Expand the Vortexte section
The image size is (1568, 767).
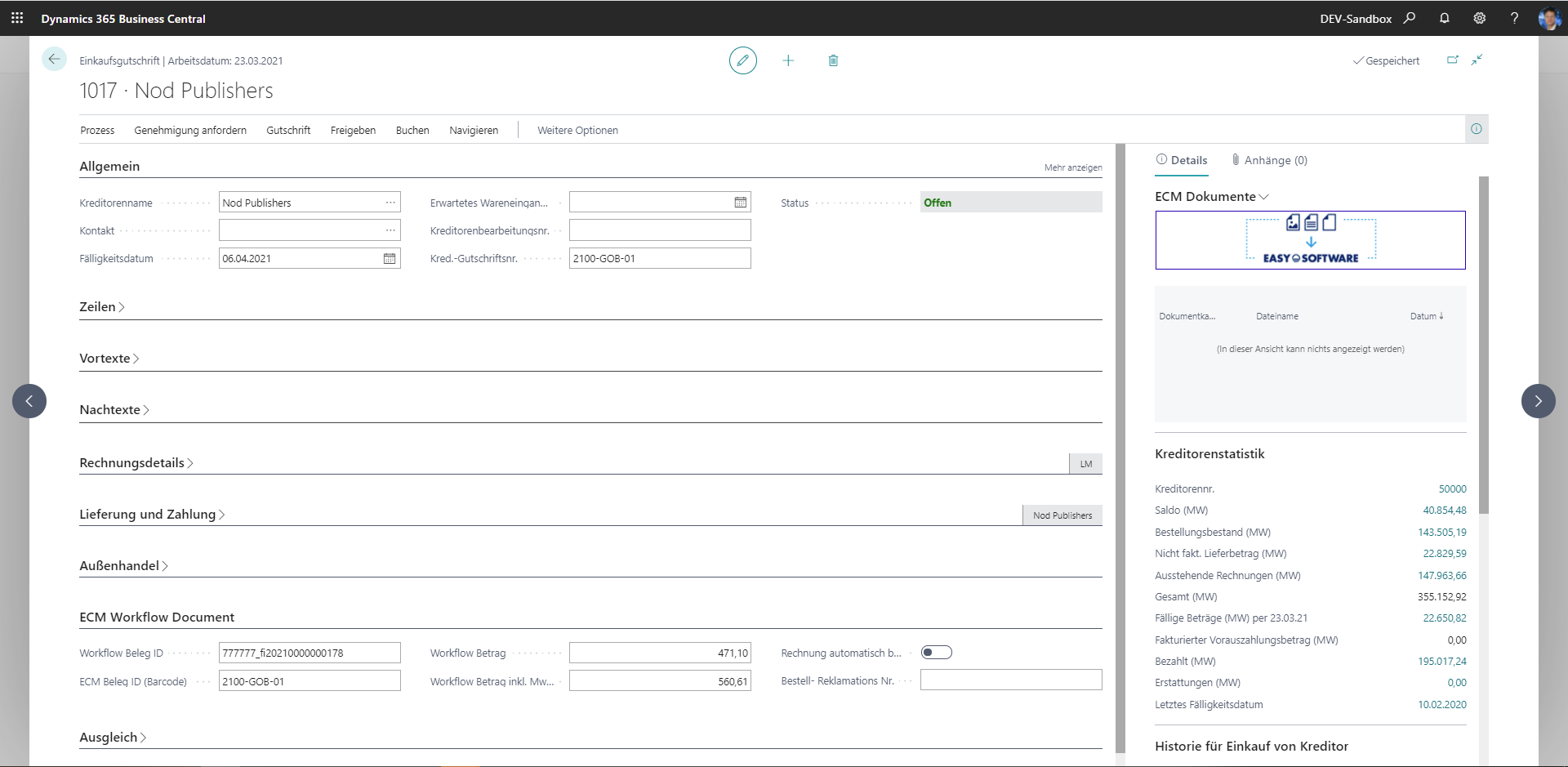pyautogui.click(x=109, y=359)
